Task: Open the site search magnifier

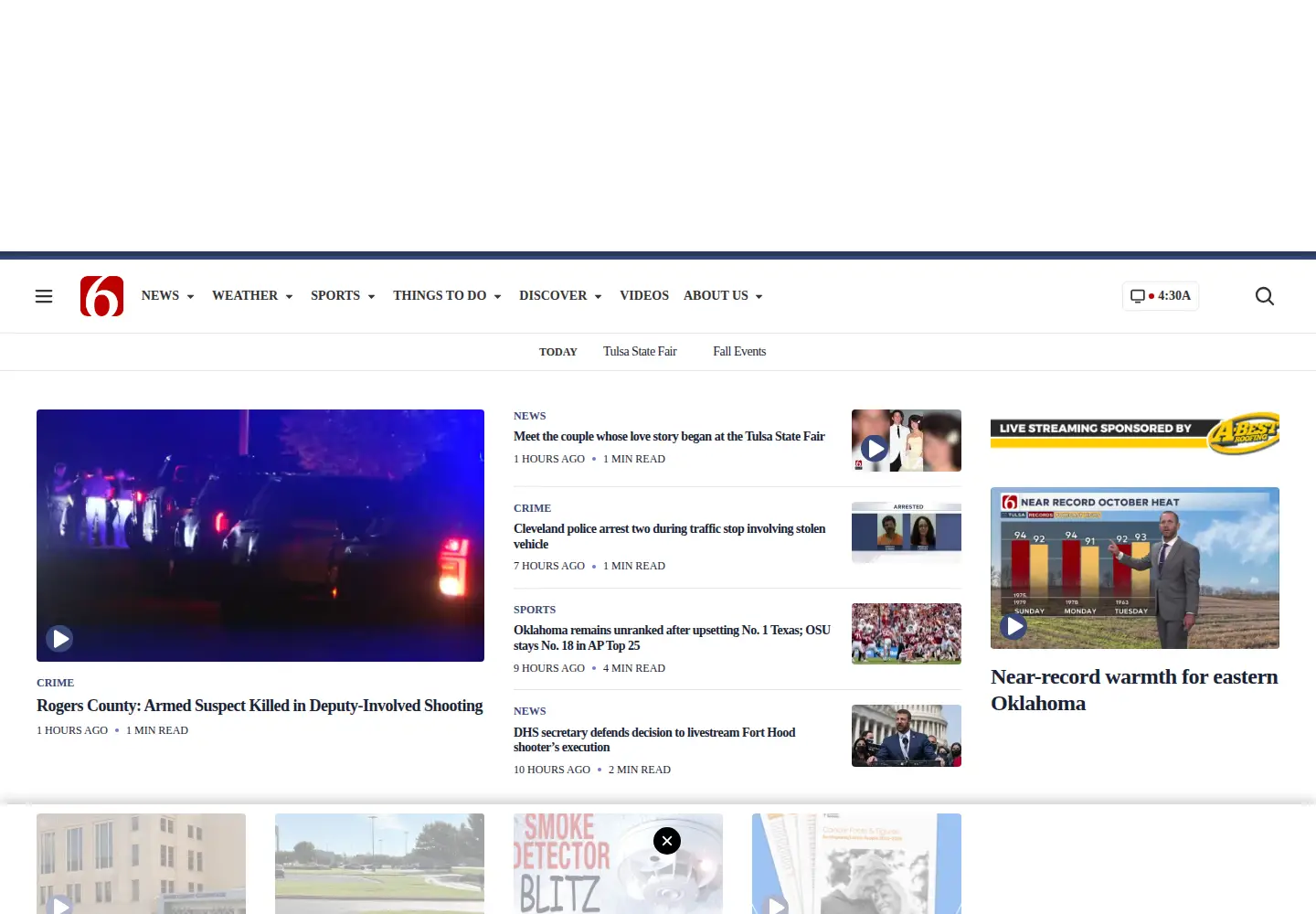Action: 1265,296
